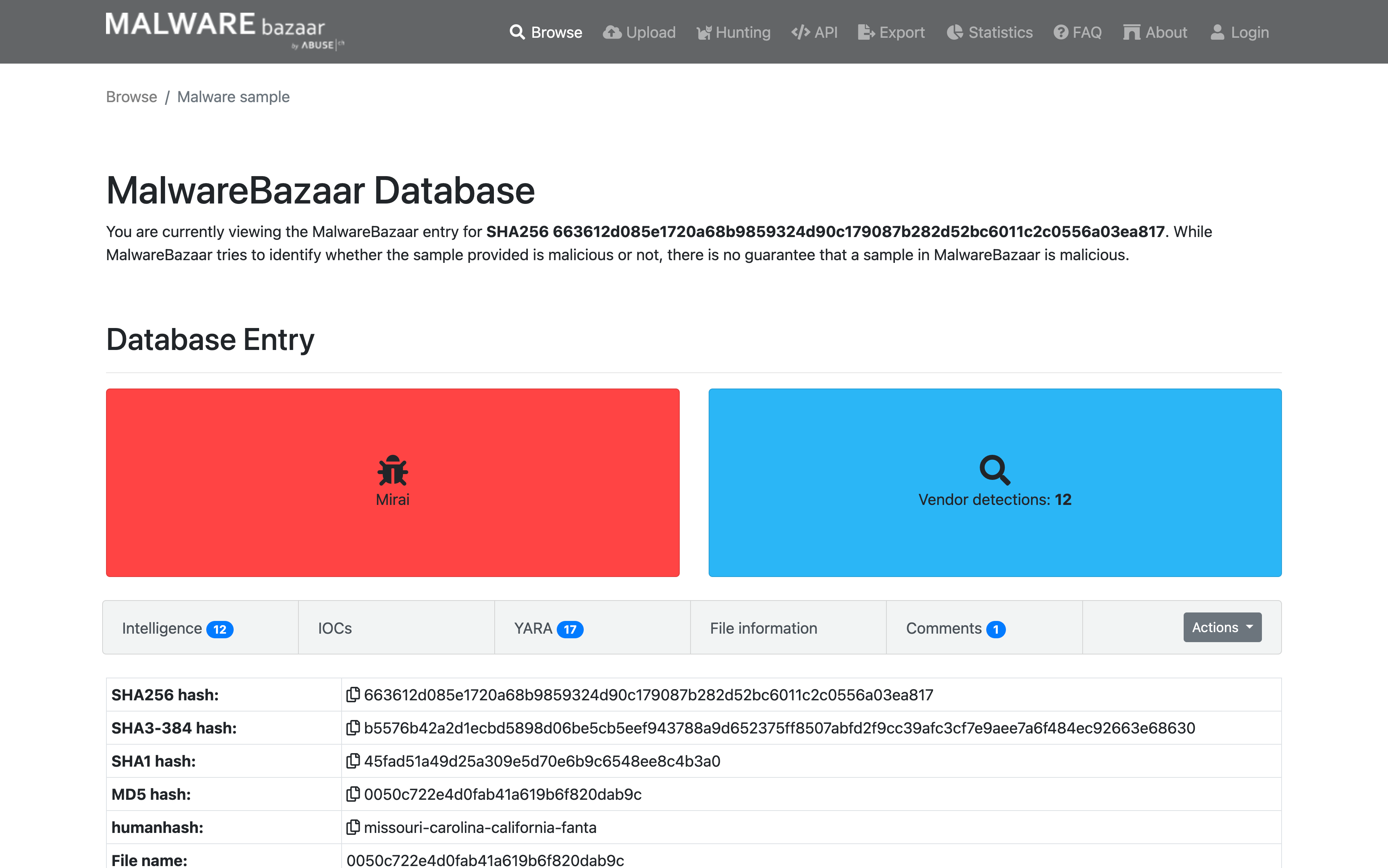Open the Actions dropdown menu
1388x868 pixels.
1221,627
